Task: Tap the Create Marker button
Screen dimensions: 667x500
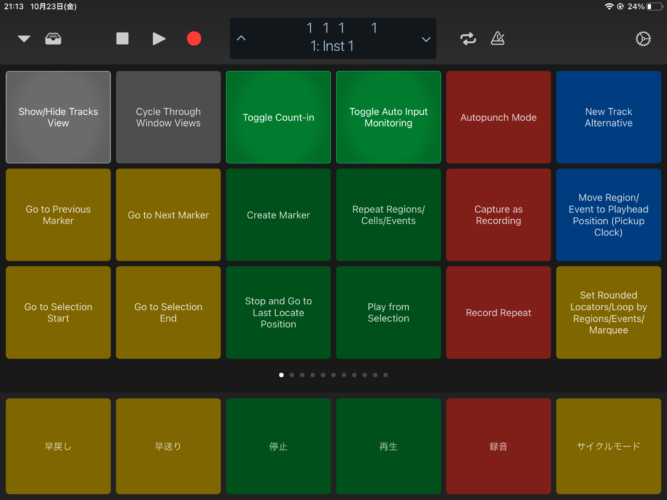Action: point(278,215)
